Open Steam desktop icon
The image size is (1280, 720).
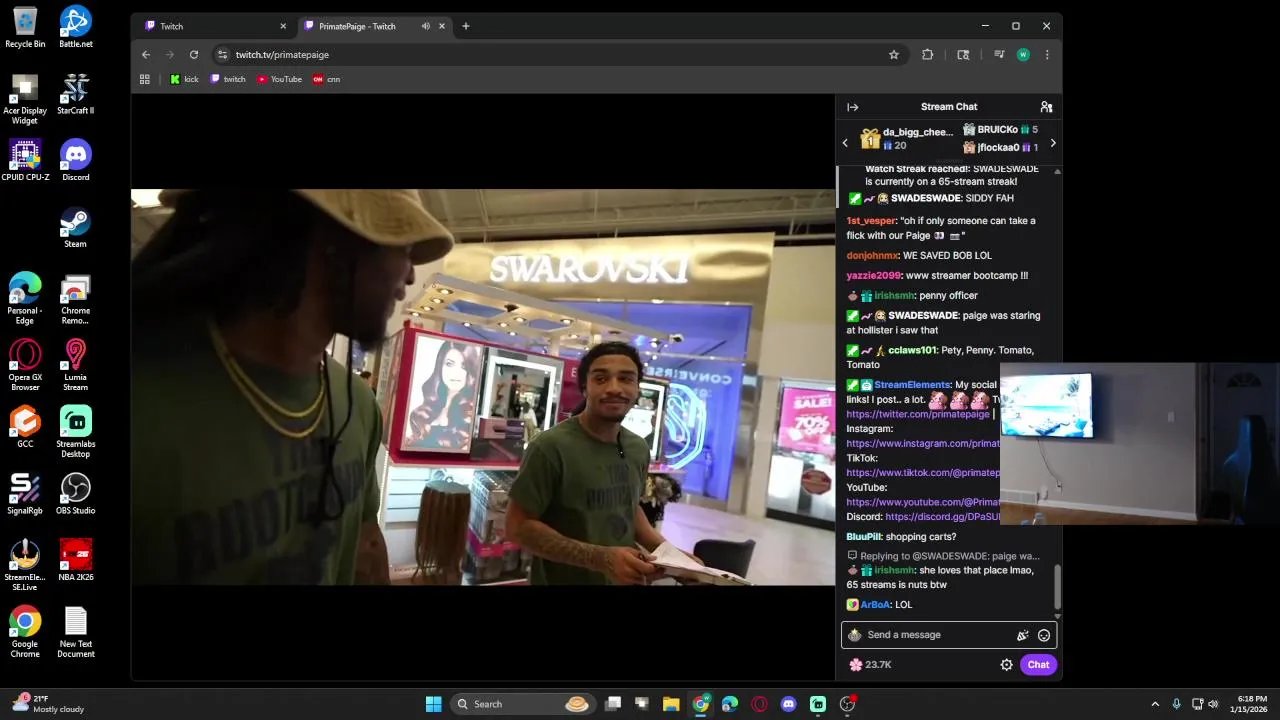[76, 227]
